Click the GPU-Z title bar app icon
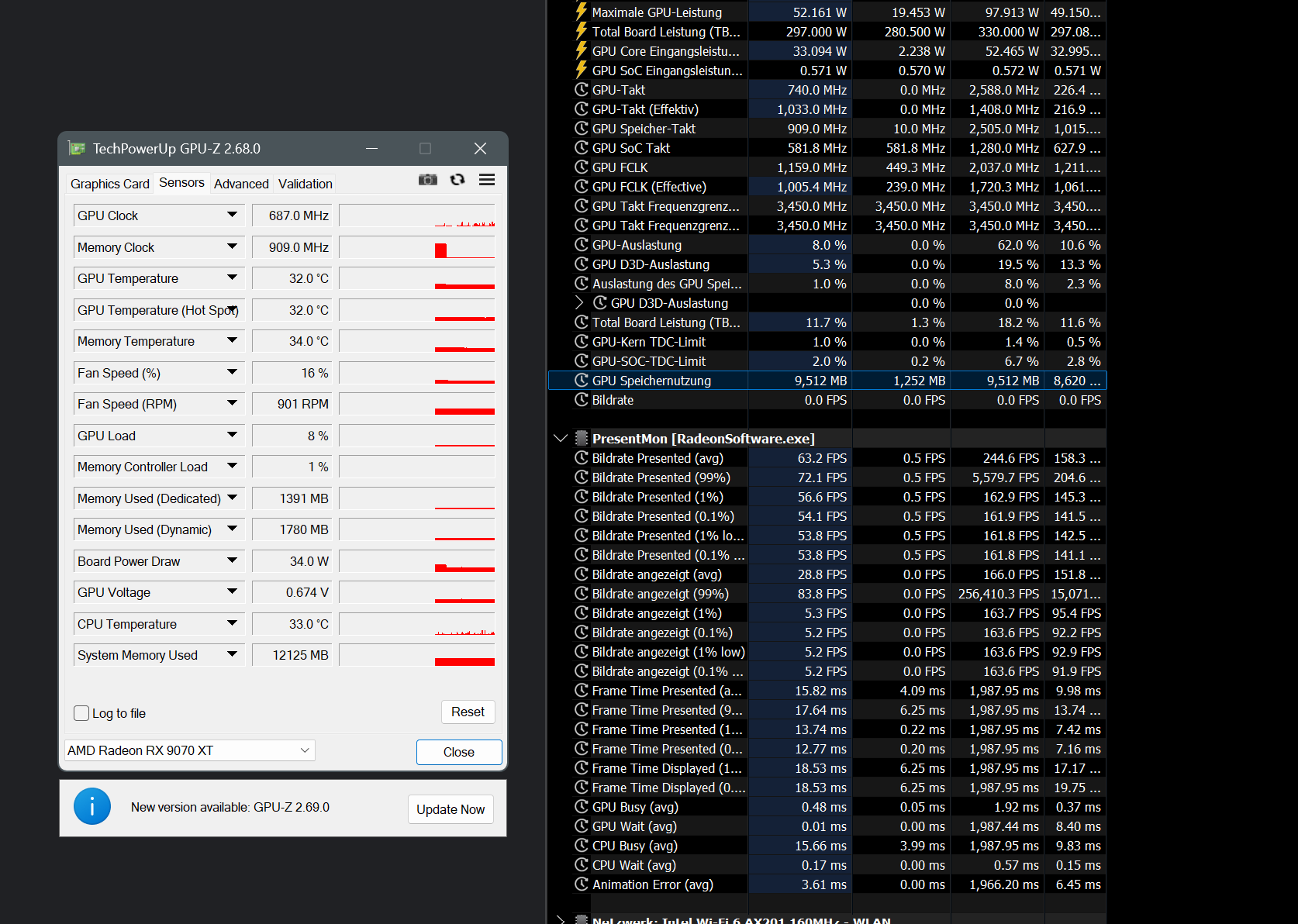This screenshot has width=1298, height=924. [76, 148]
